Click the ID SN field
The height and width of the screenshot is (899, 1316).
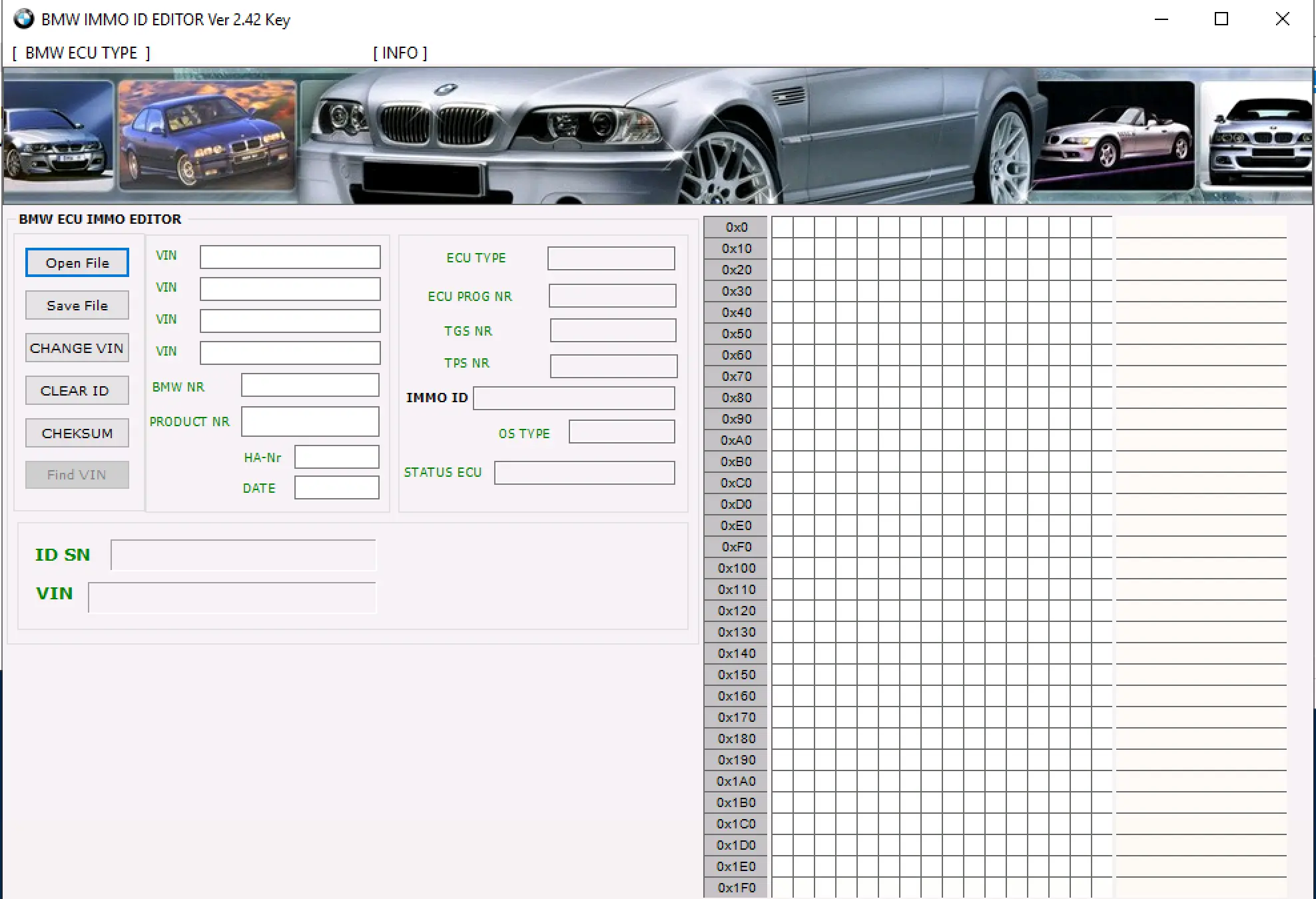coord(243,555)
